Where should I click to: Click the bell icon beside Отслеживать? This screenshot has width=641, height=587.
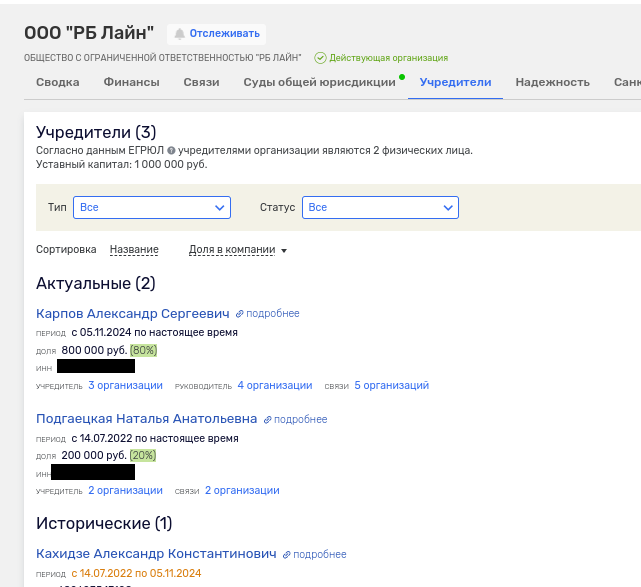tap(179, 34)
